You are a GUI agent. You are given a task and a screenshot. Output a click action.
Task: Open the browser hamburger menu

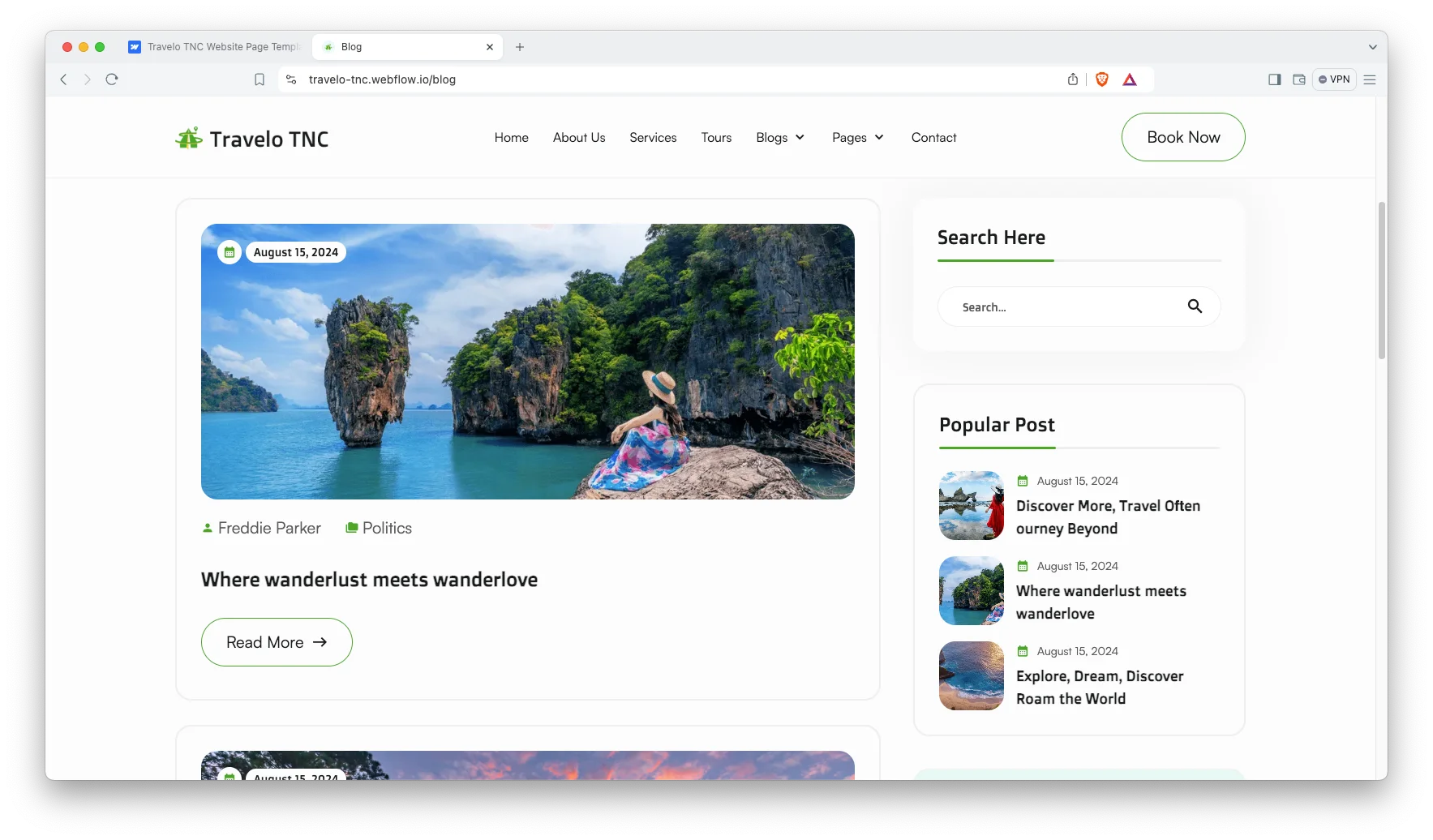1370,79
